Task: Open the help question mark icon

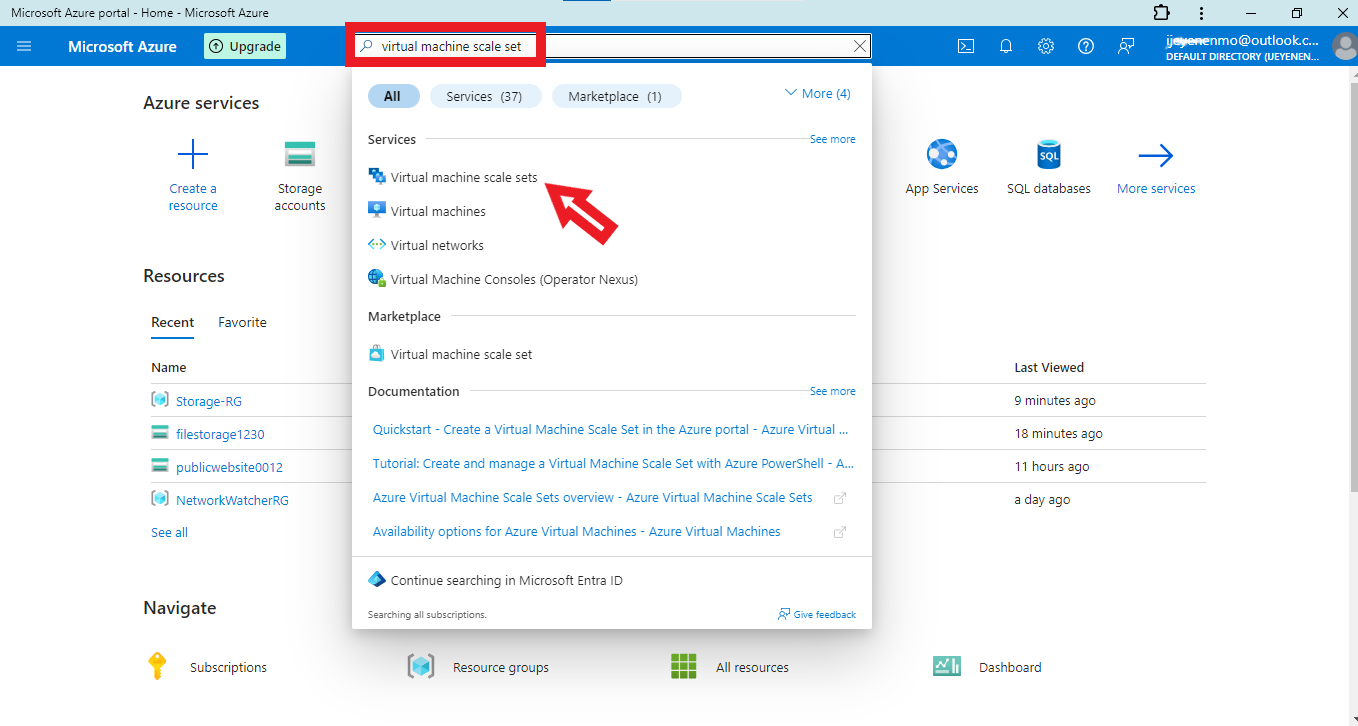Action: click(x=1086, y=46)
